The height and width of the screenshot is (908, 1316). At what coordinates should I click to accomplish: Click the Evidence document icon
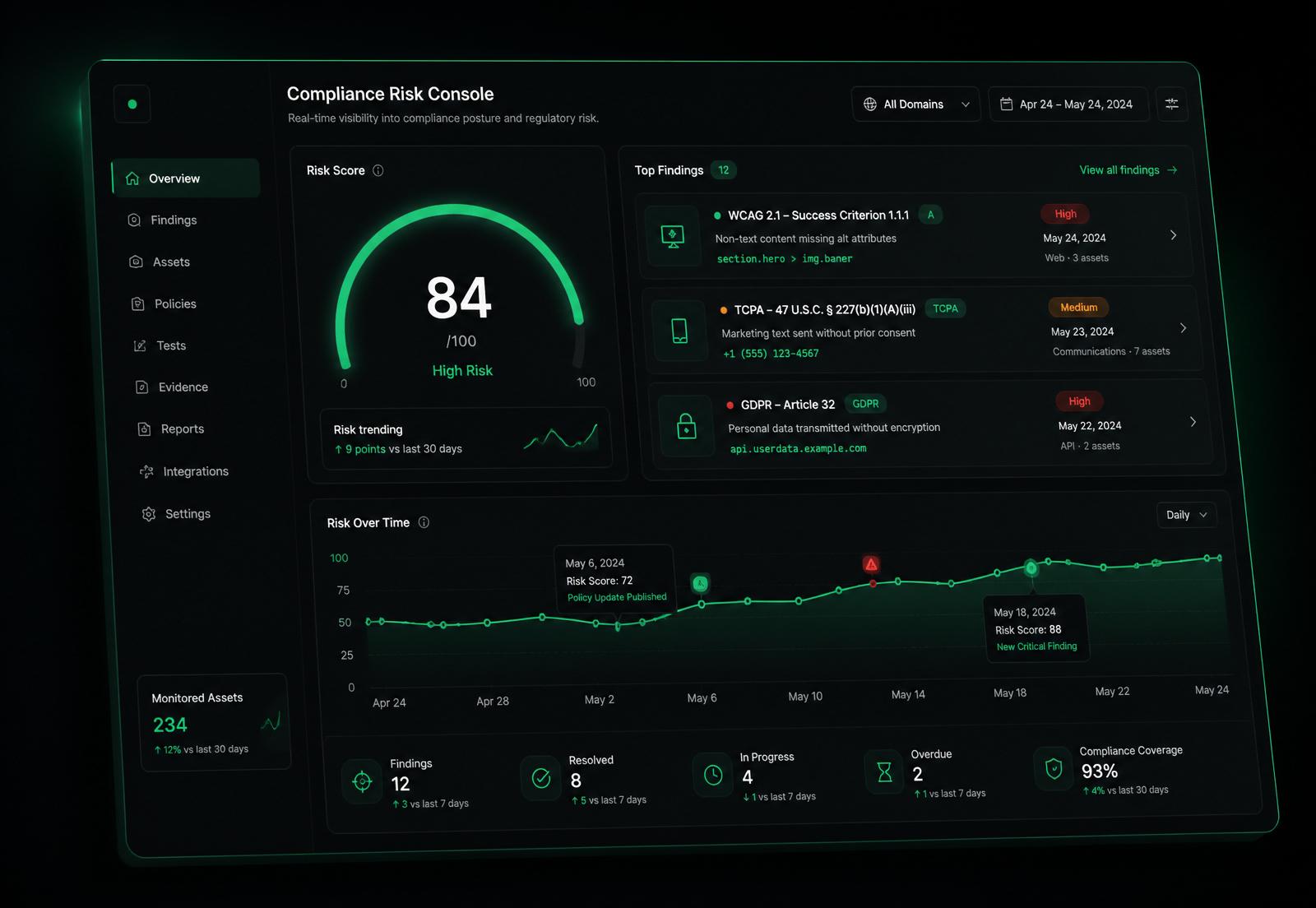tap(142, 387)
